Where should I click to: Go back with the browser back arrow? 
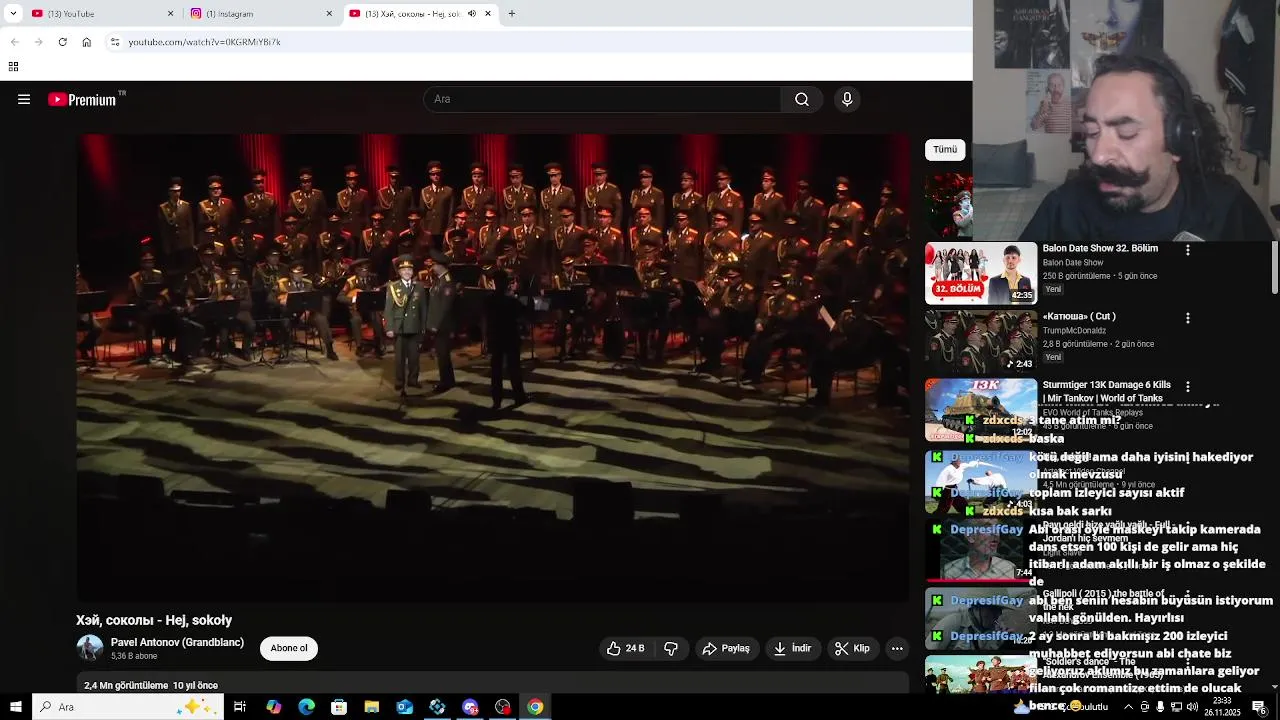coord(14,42)
